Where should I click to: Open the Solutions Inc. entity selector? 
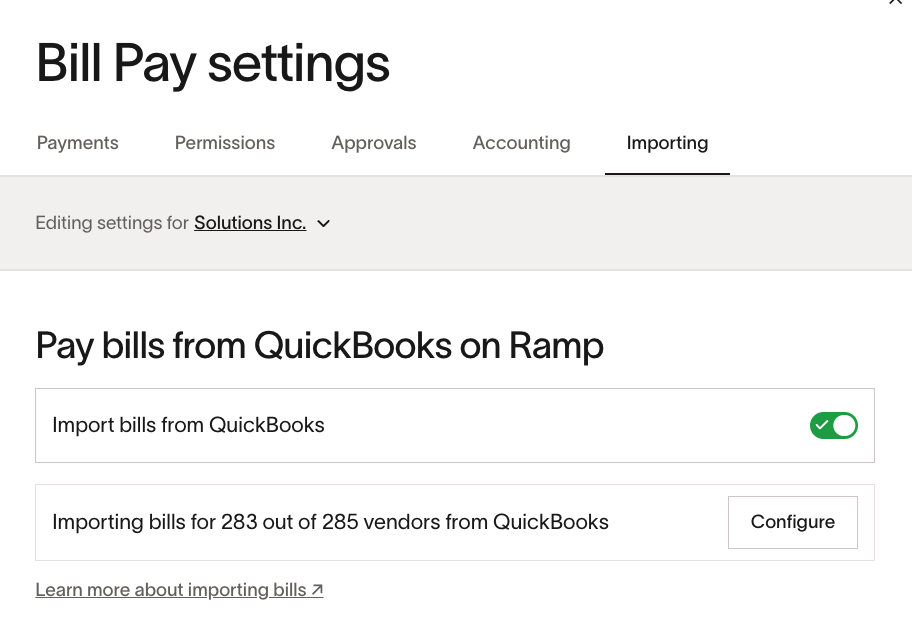(x=250, y=223)
